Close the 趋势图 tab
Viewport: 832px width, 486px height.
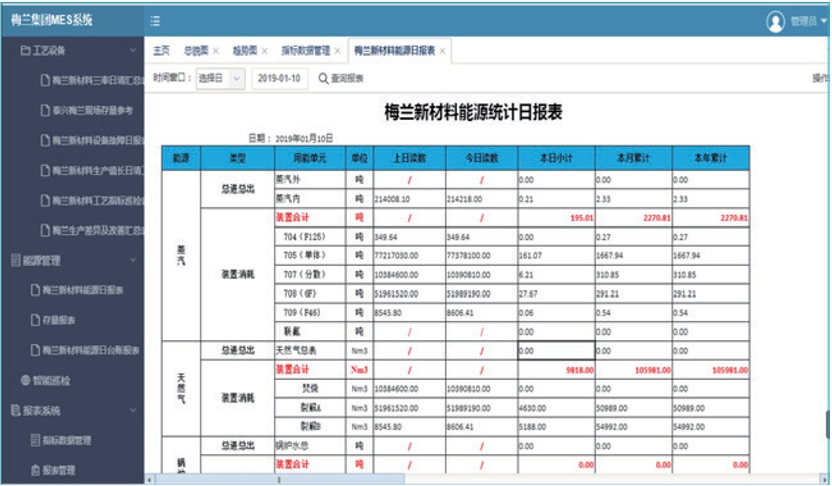pos(264,50)
